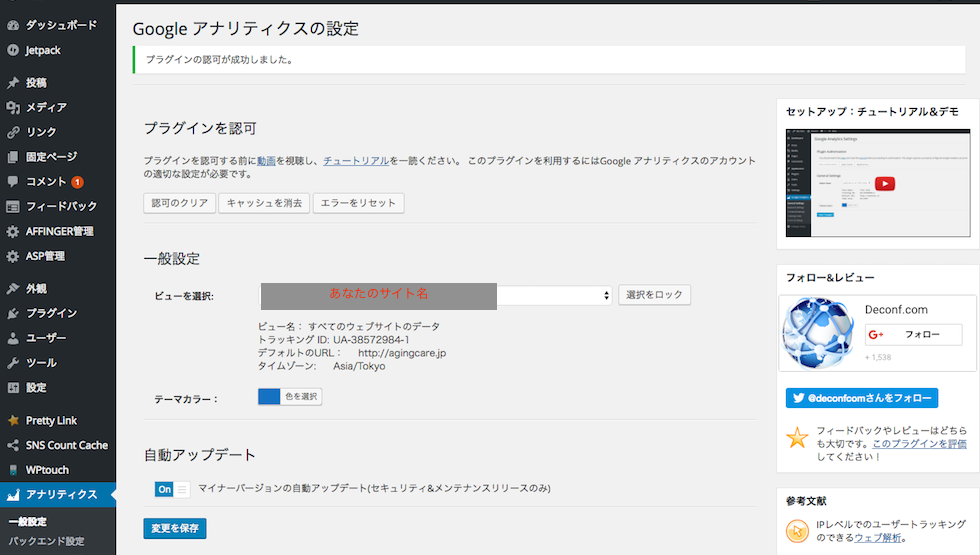
Task: Select the 一般設定 submenu item
Action: tap(28, 521)
